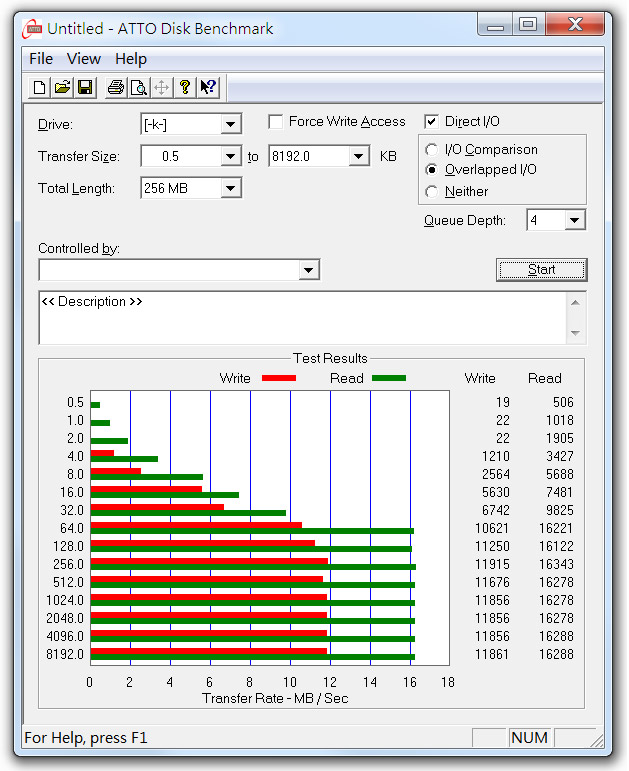The height and width of the screenshot is (771, 629).
Task: Click inside the Description text box
Action: tap(302, 318)
